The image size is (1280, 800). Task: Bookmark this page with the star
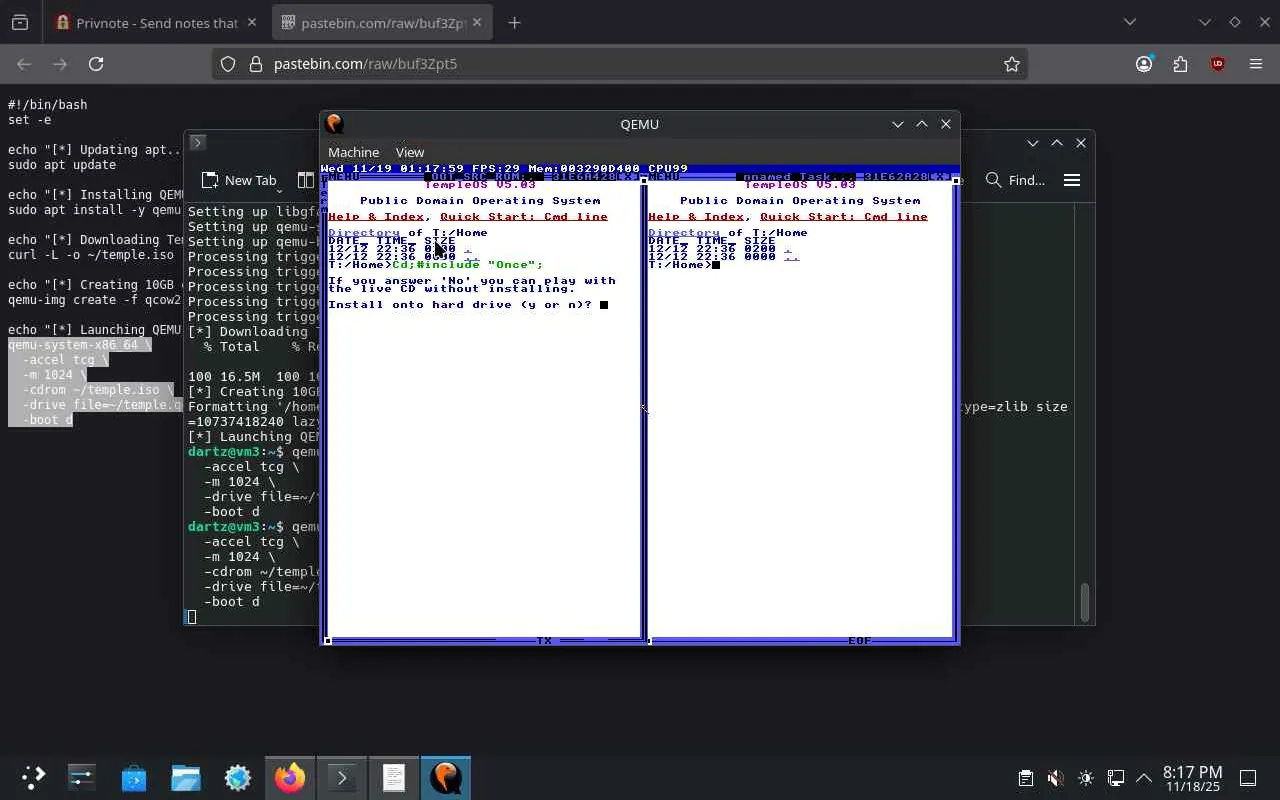[1012, 64]
